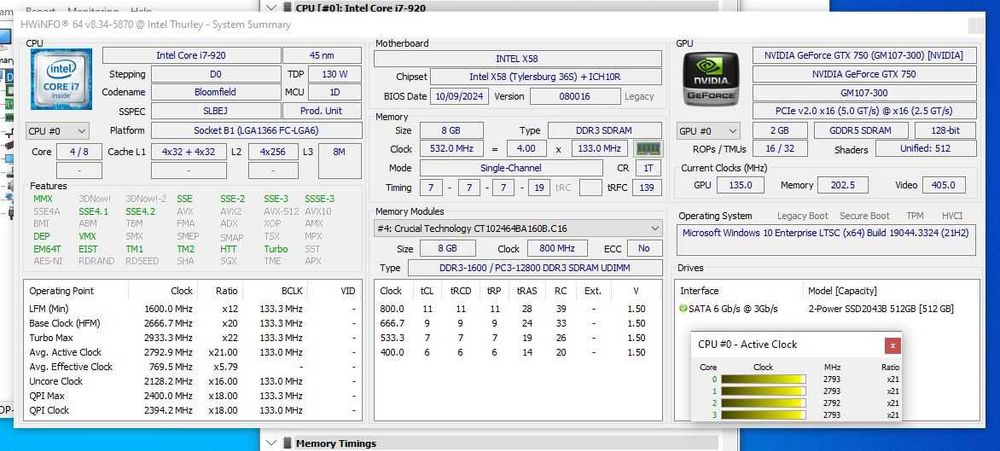This screenshot has width=1000, height=451.
Task: Open the memory module selector for Crucial Technology
Action: point(518,228)
